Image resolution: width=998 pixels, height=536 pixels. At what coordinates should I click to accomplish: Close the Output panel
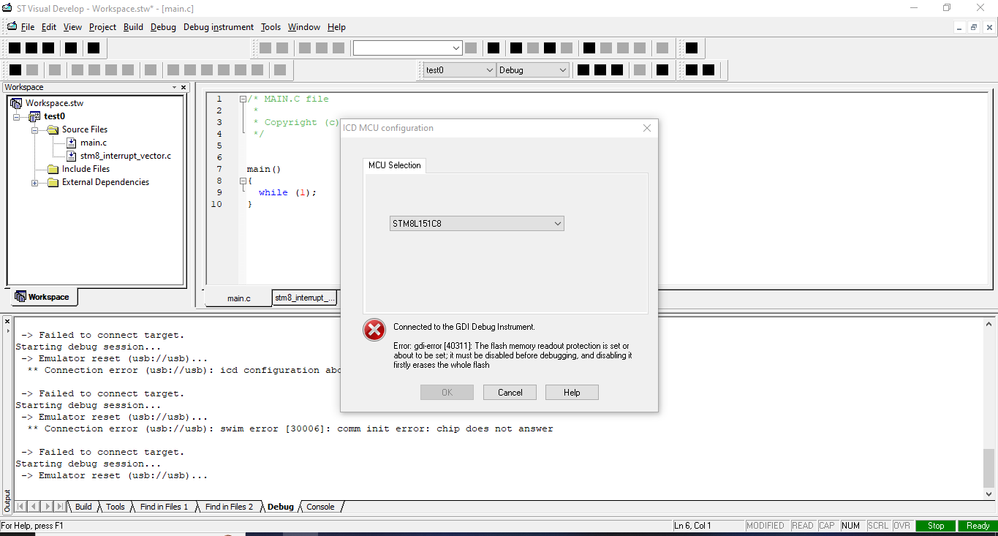(x=7, y=321)
